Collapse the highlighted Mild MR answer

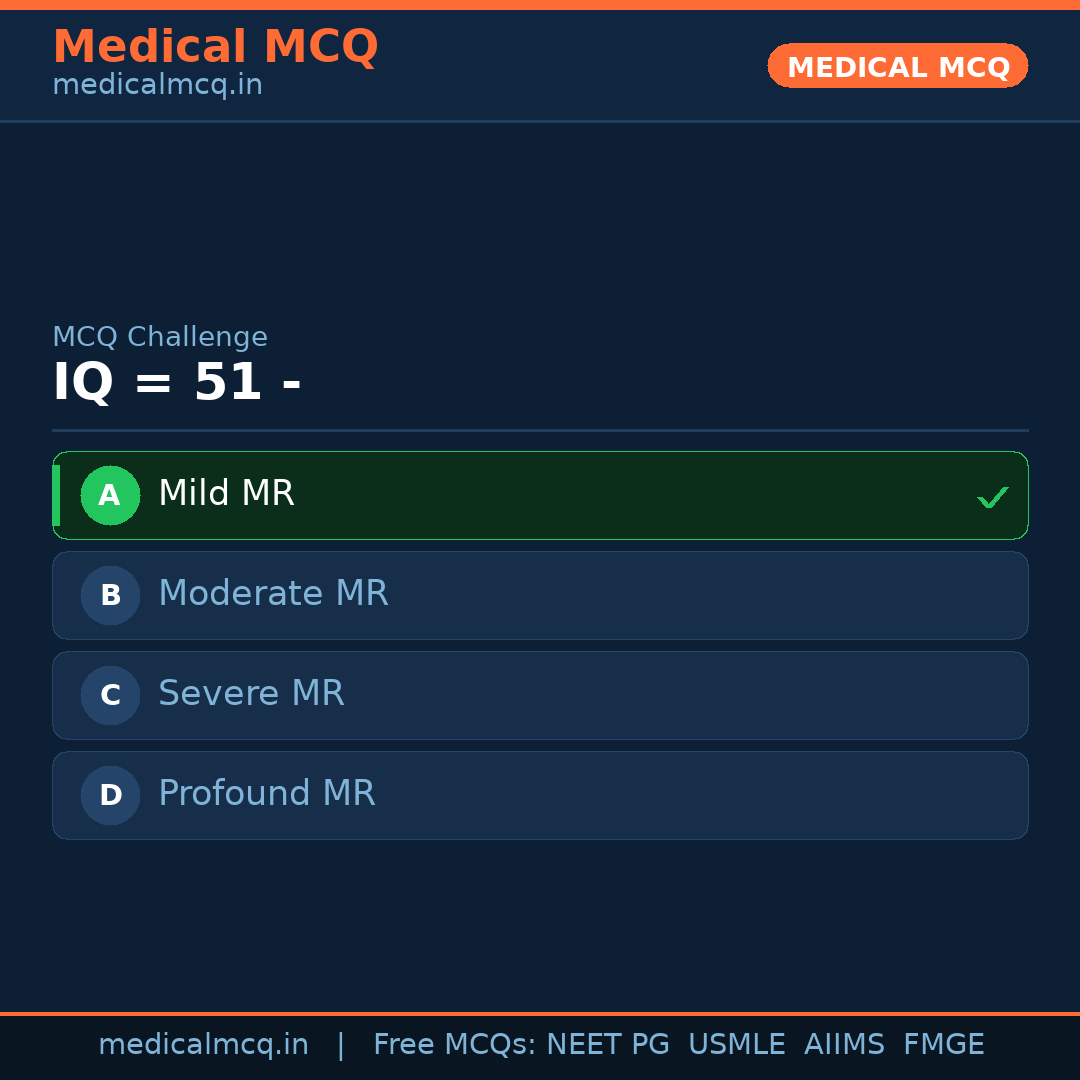point(540,495)
